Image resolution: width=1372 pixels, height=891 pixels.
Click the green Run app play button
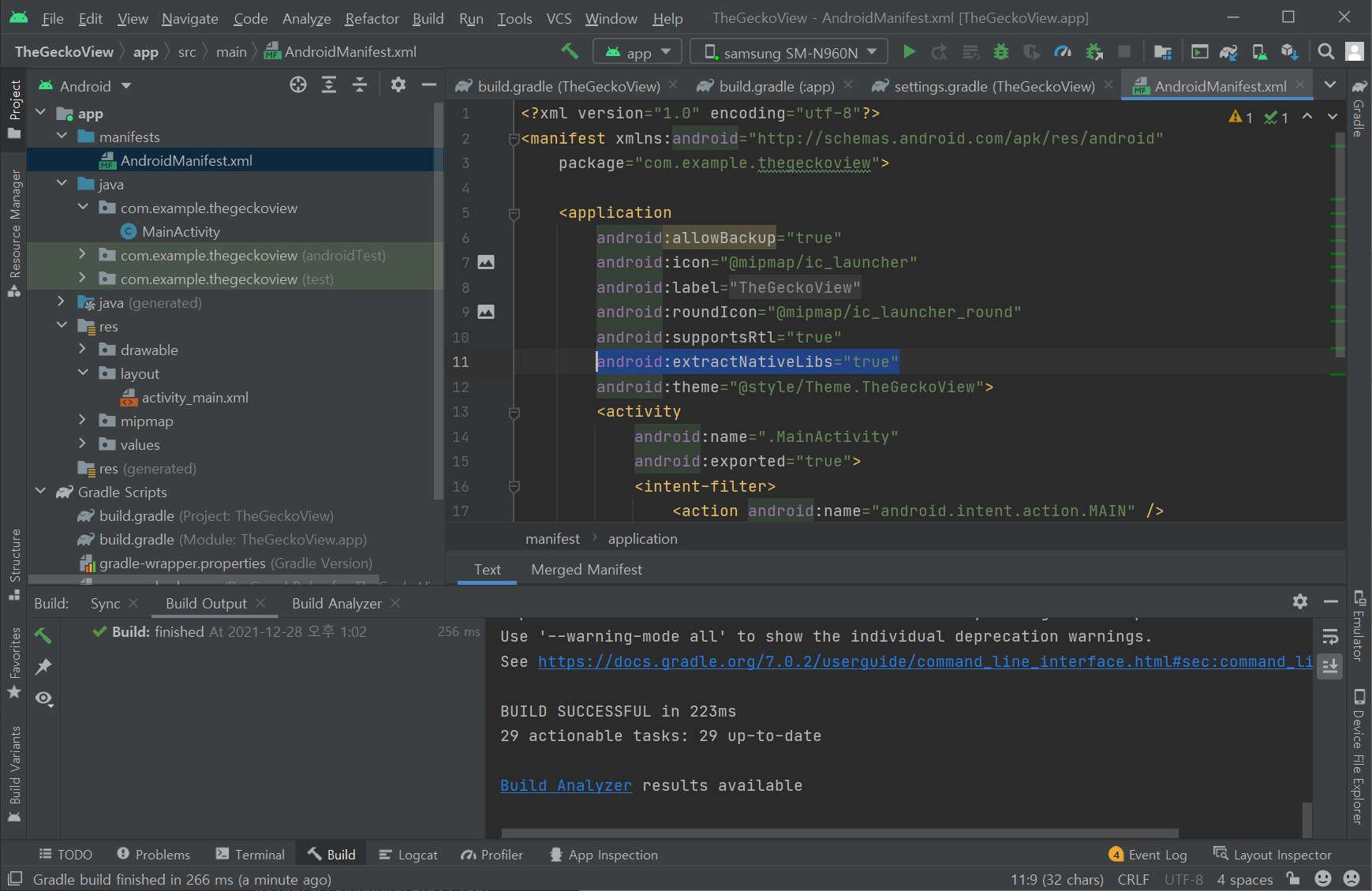[x=909, y=52]
